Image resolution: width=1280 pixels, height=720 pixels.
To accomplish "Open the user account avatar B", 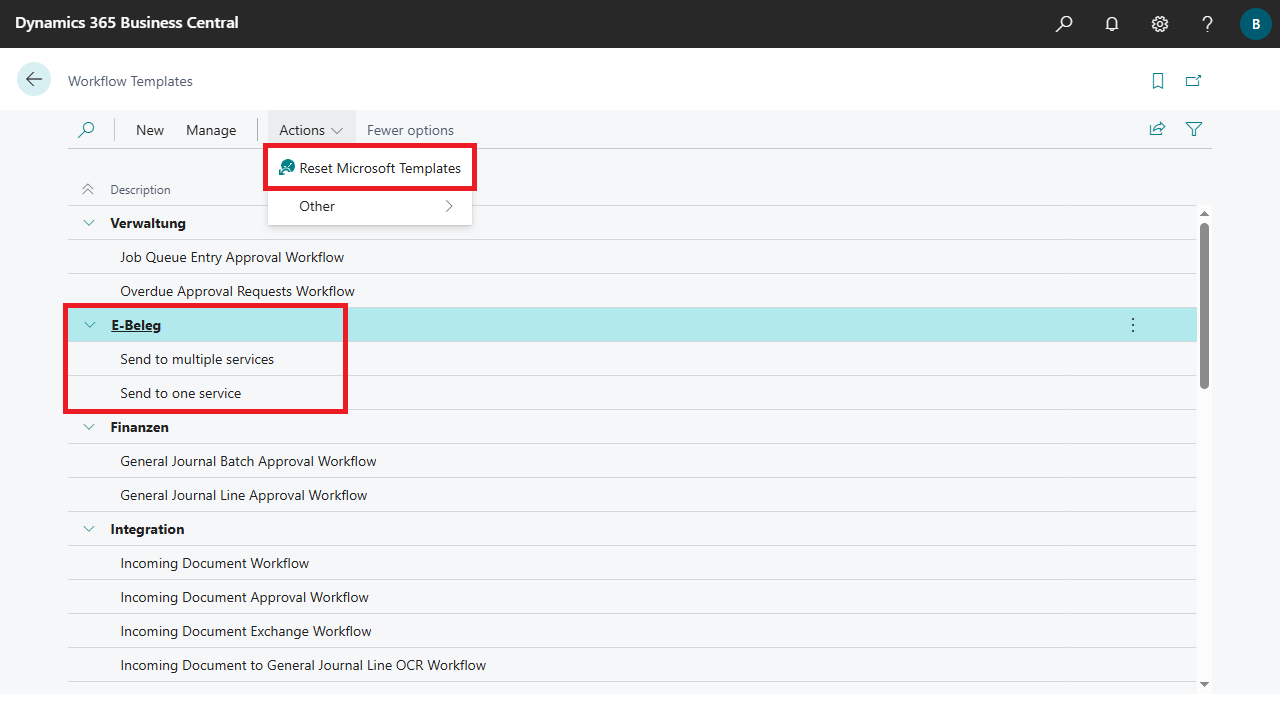I will (x=1256, y=23).
